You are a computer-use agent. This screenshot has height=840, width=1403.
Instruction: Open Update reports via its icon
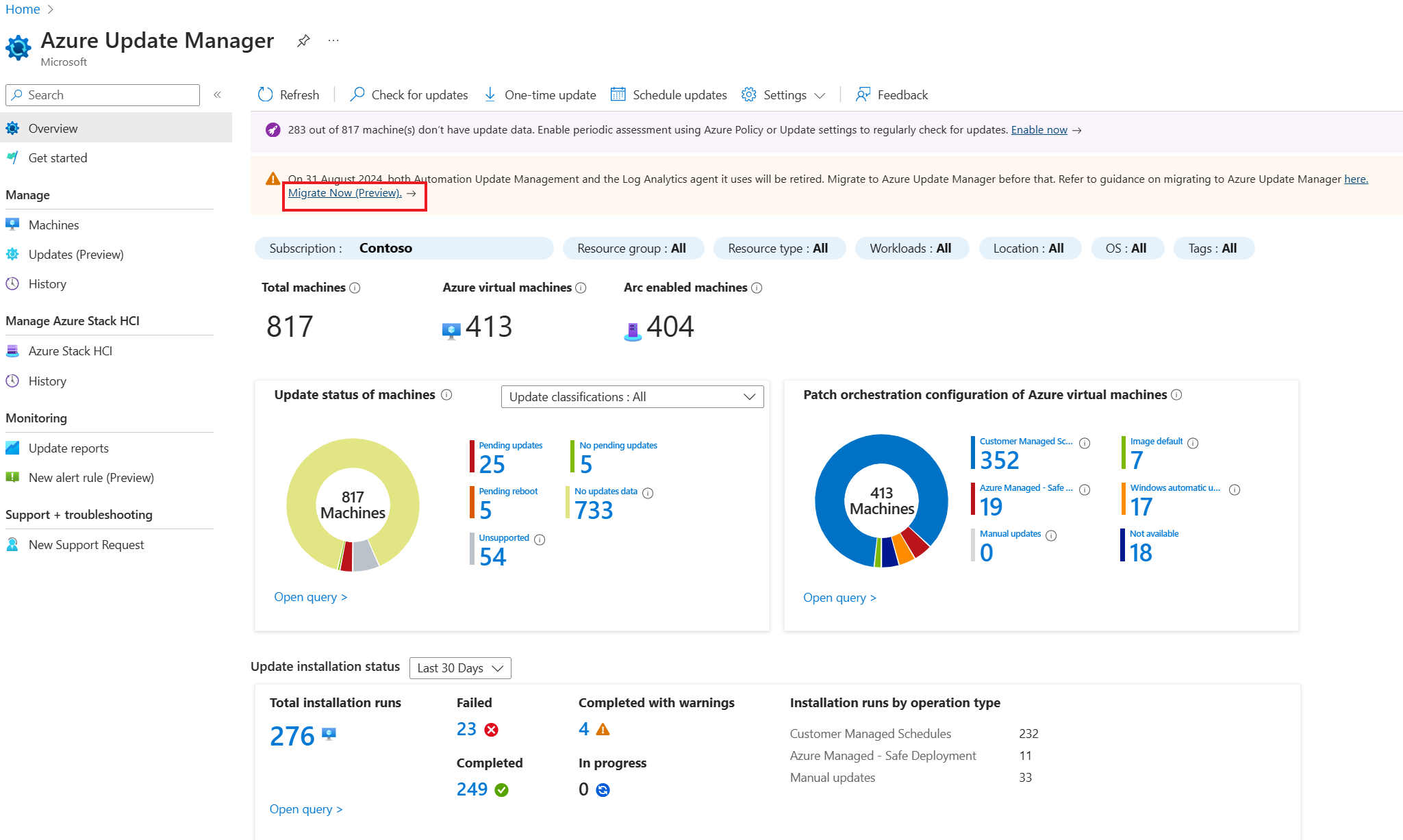13,448
